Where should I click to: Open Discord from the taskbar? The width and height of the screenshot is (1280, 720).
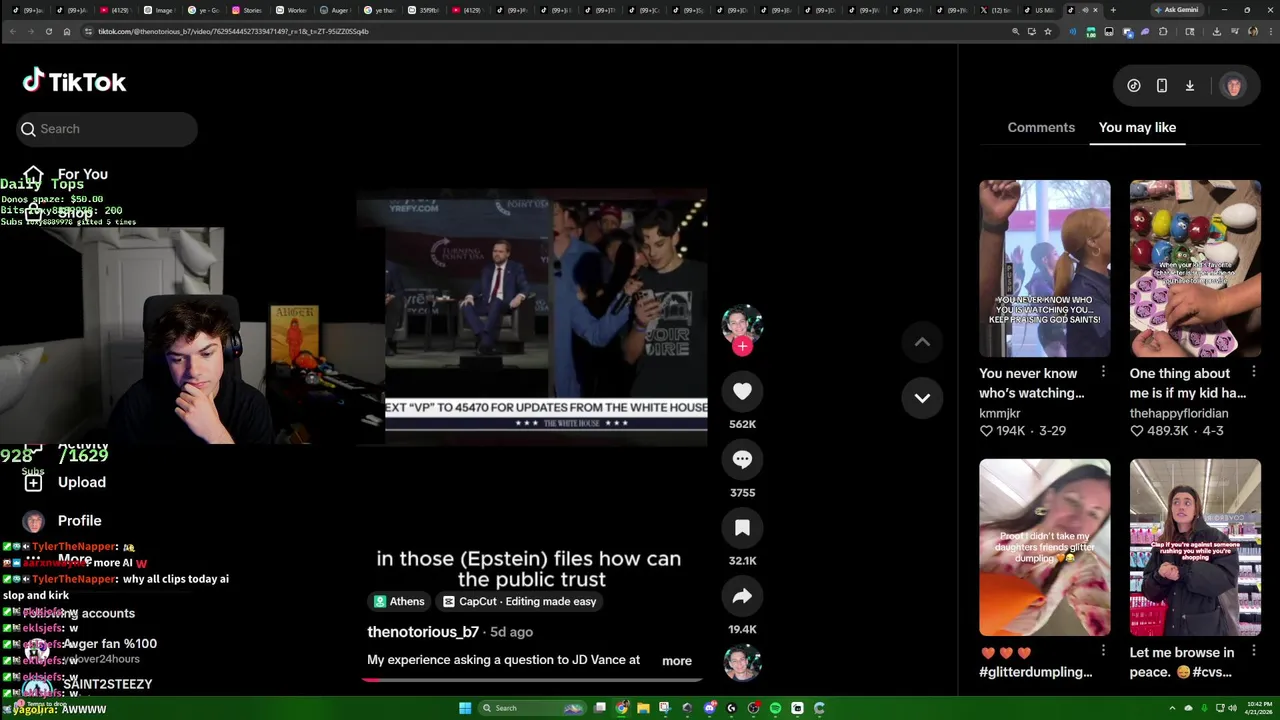pyautogui.click(x=709, y=708)
